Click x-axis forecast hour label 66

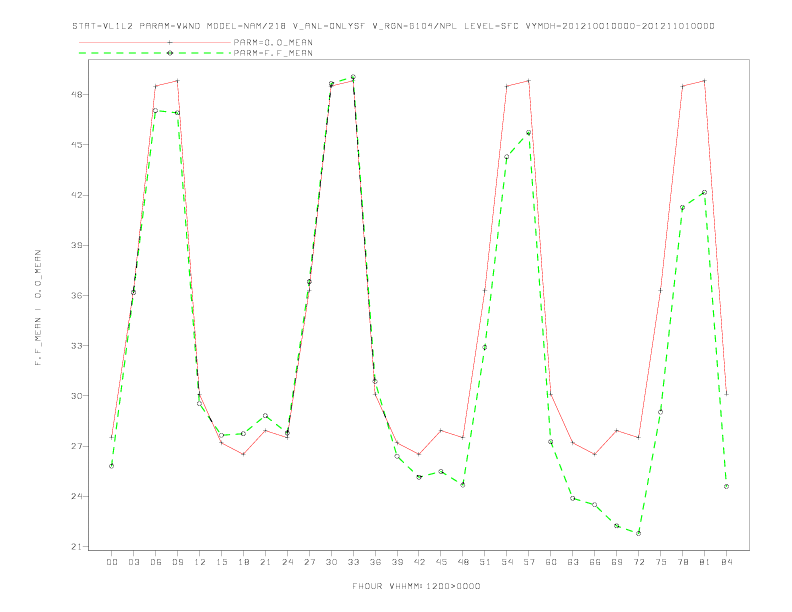(x=595, y=562)
